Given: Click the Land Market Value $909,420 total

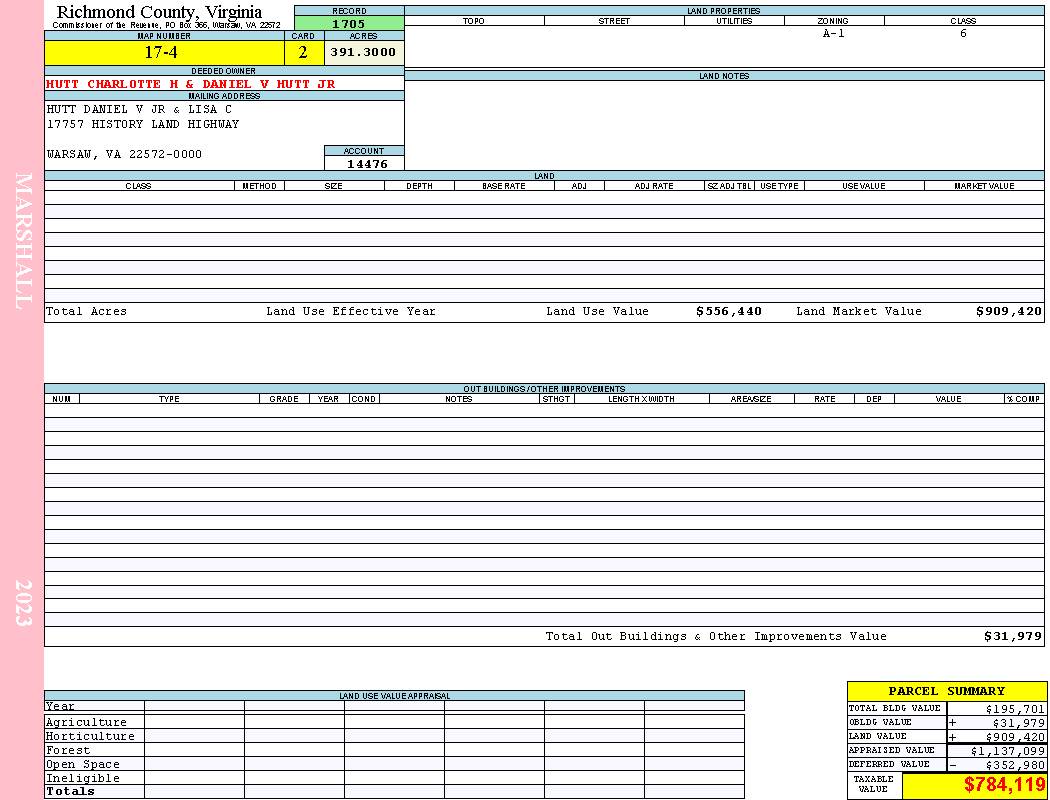Looking at the screenshot, I should (1008, 311).
